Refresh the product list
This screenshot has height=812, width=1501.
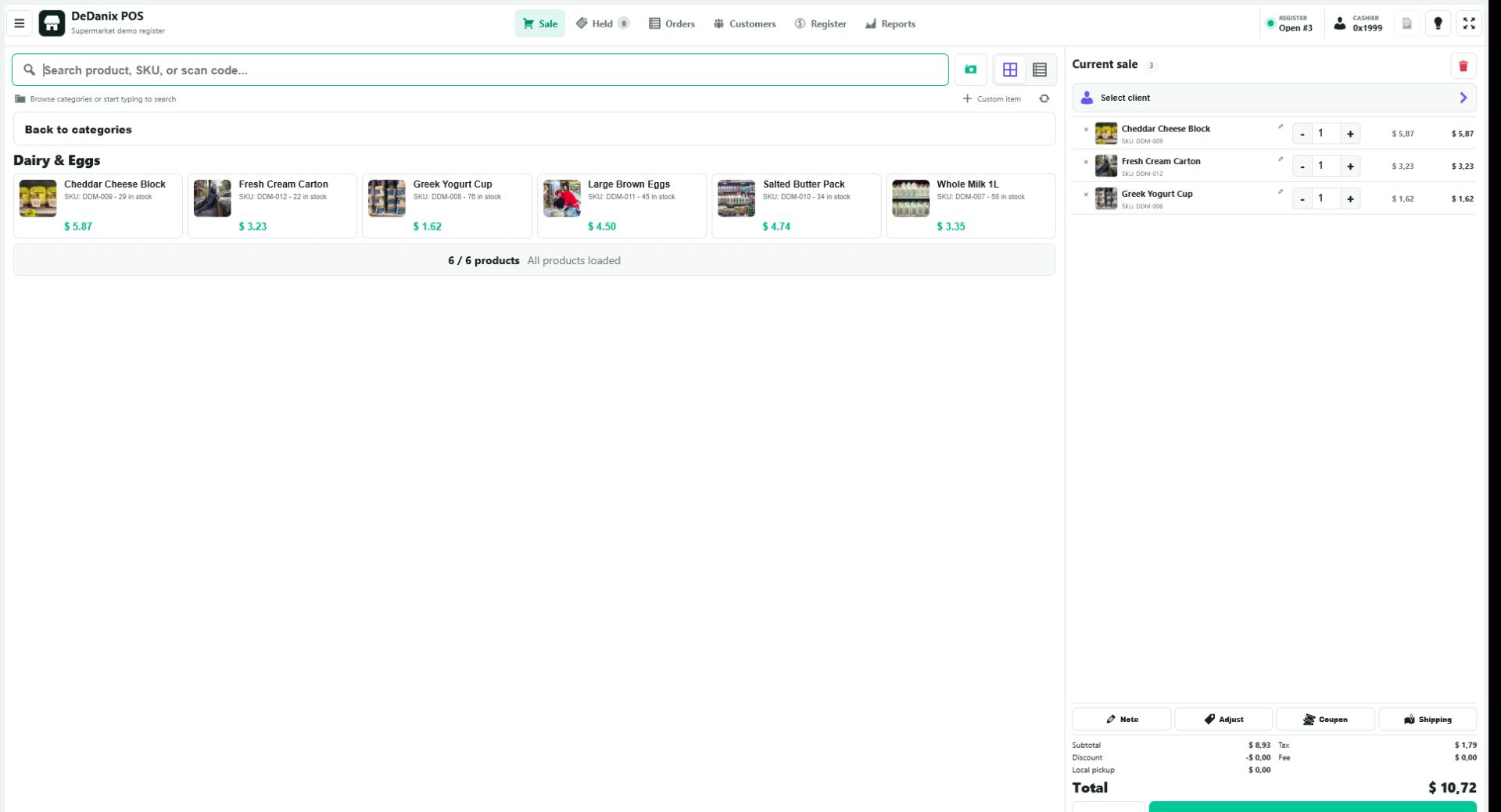(1044, 98)
